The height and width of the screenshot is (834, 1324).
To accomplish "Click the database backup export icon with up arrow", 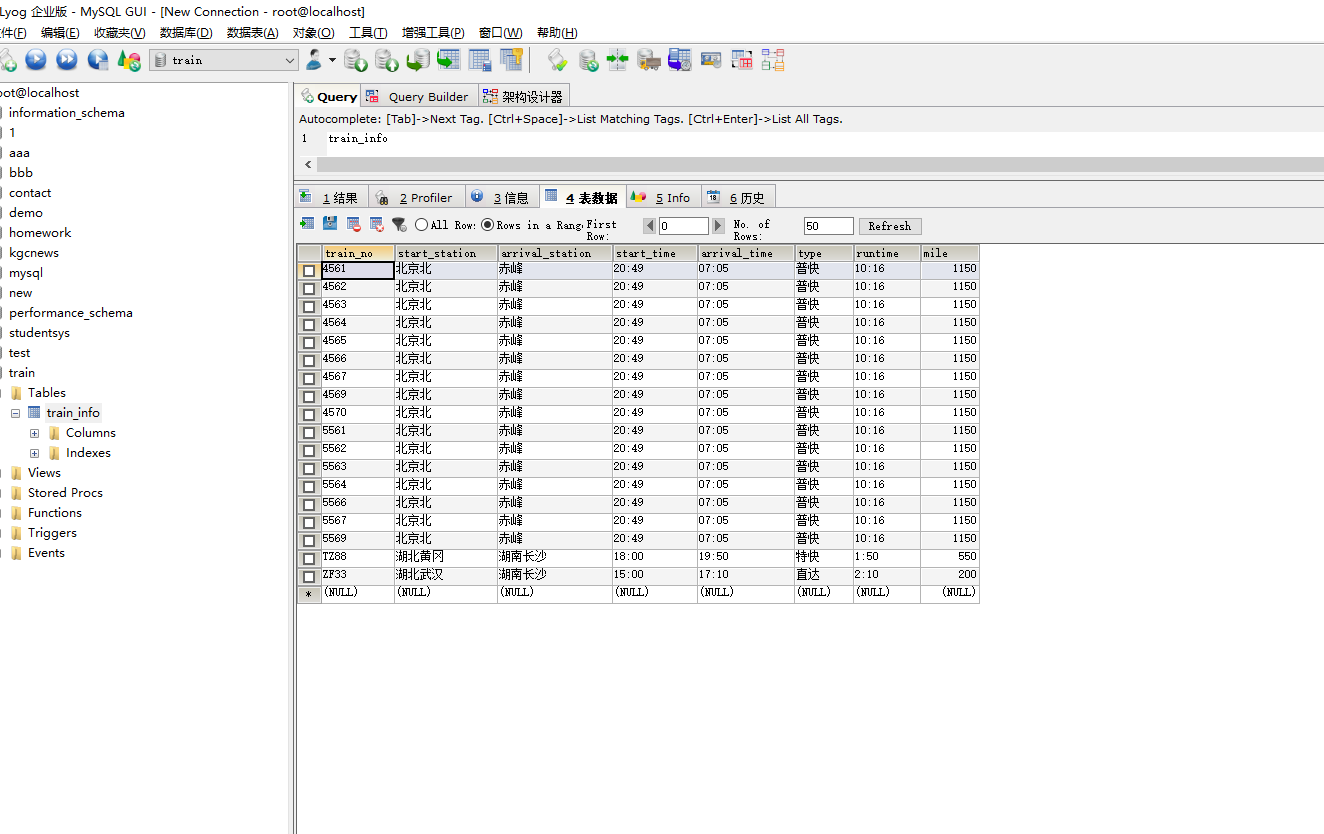I will point(387,60).
